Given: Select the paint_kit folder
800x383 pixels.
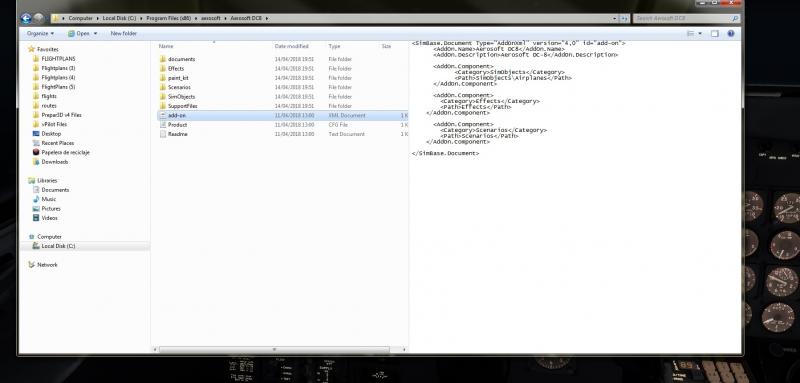Looking at the screenshot, I should [x=178, y=78].
